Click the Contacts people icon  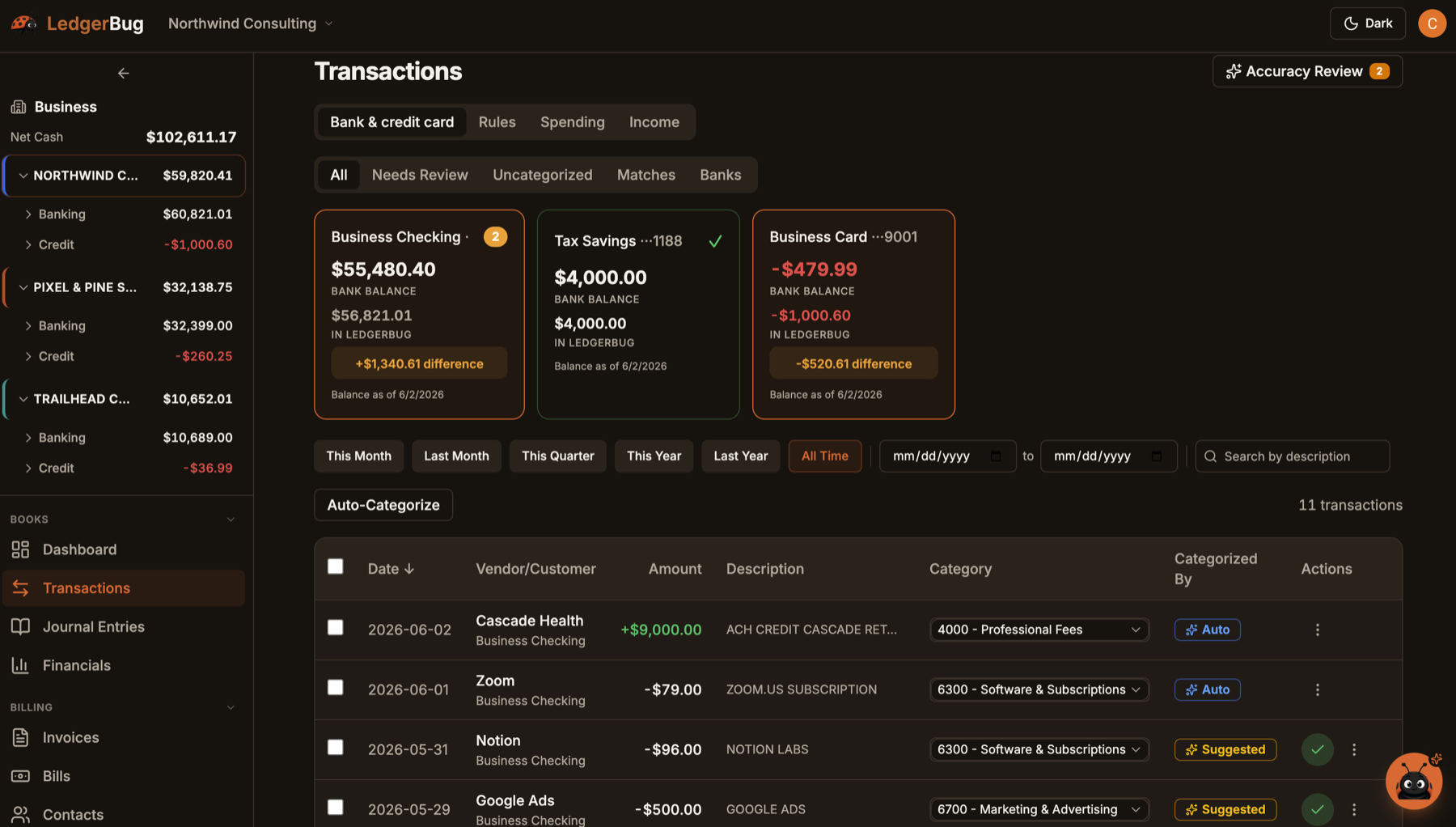click(x=20, y=814)
